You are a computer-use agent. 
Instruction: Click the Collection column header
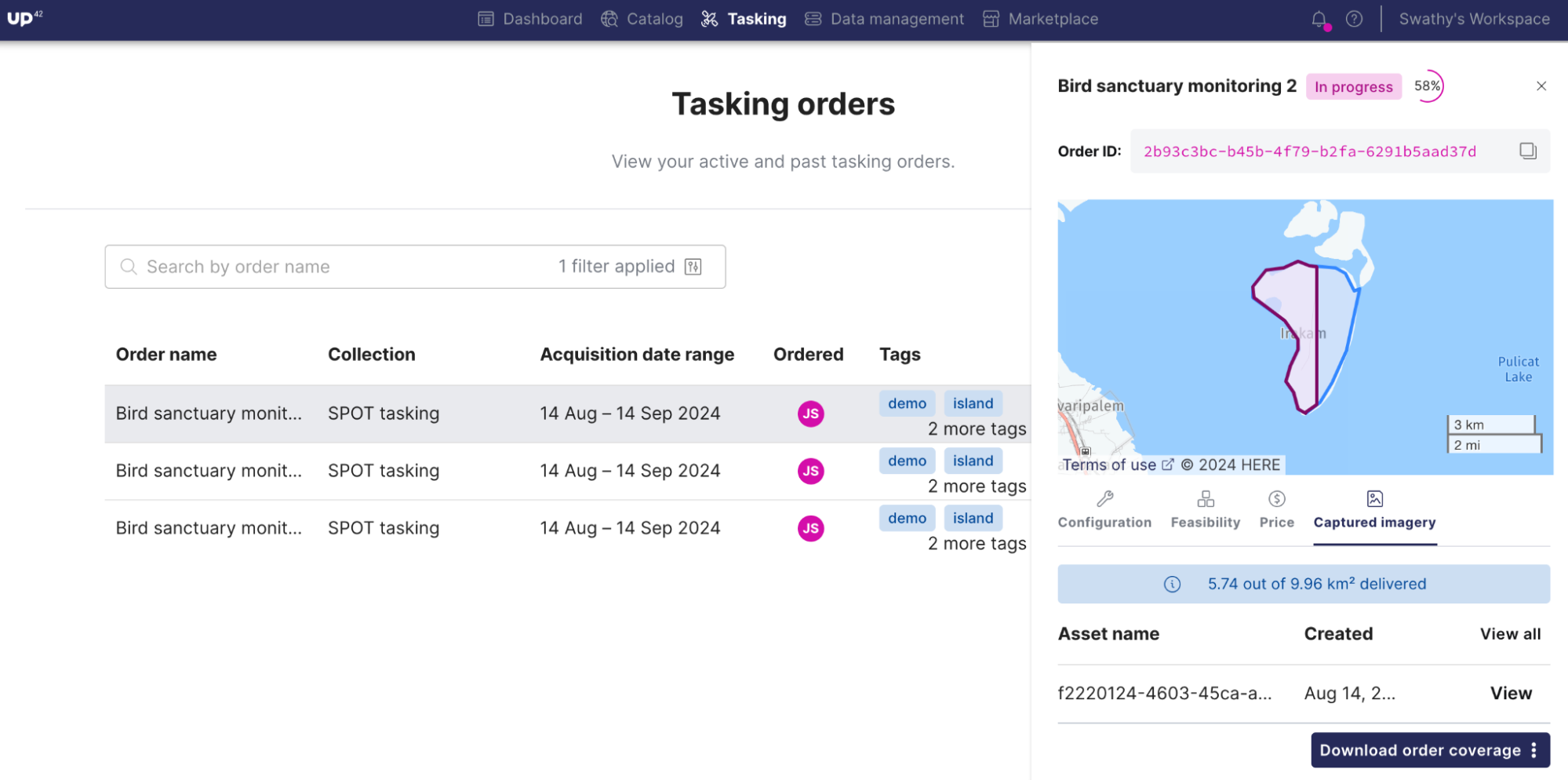[371, 355]
